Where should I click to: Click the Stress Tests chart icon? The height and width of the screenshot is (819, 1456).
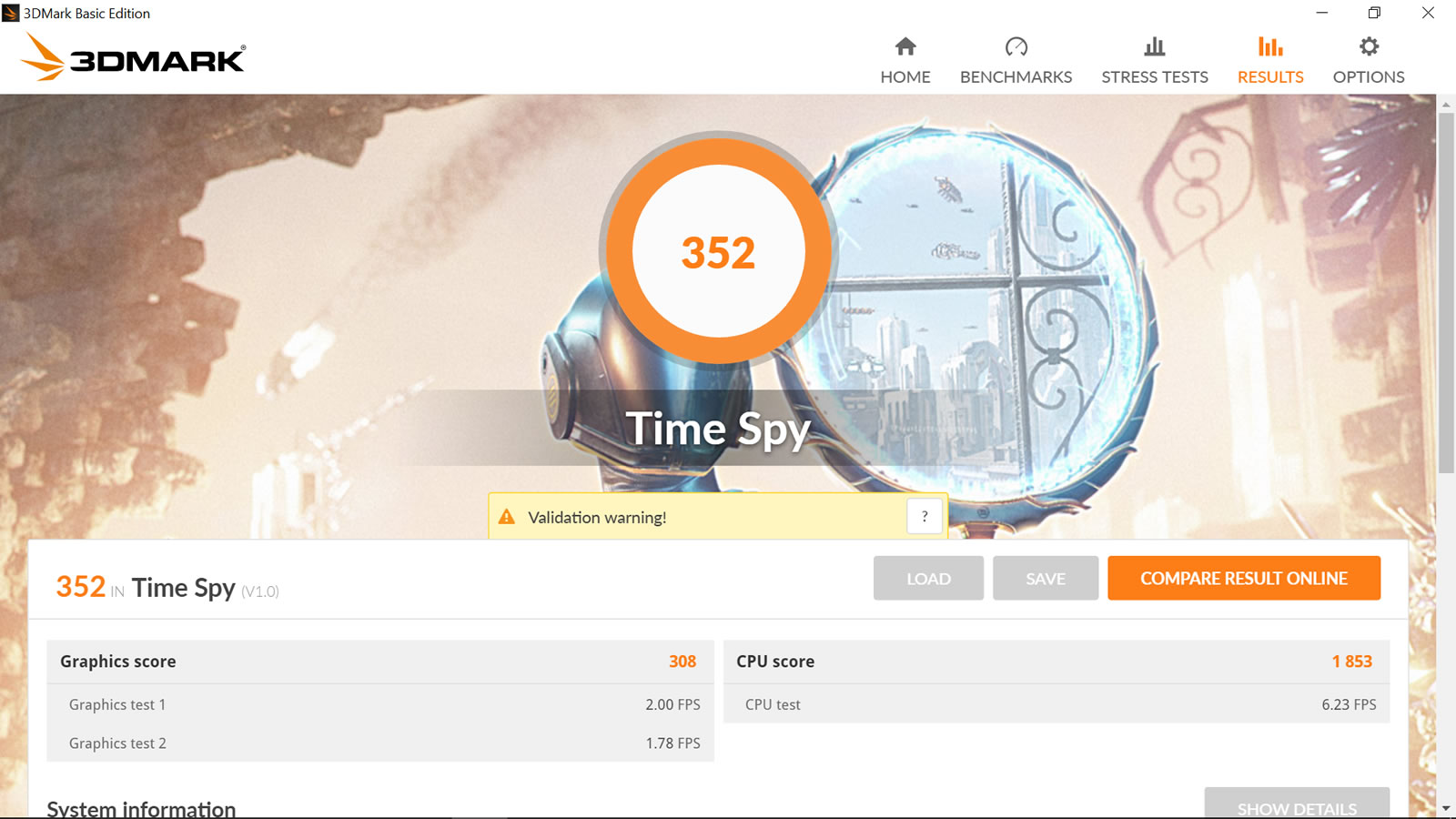click(x=1155, y=46)
